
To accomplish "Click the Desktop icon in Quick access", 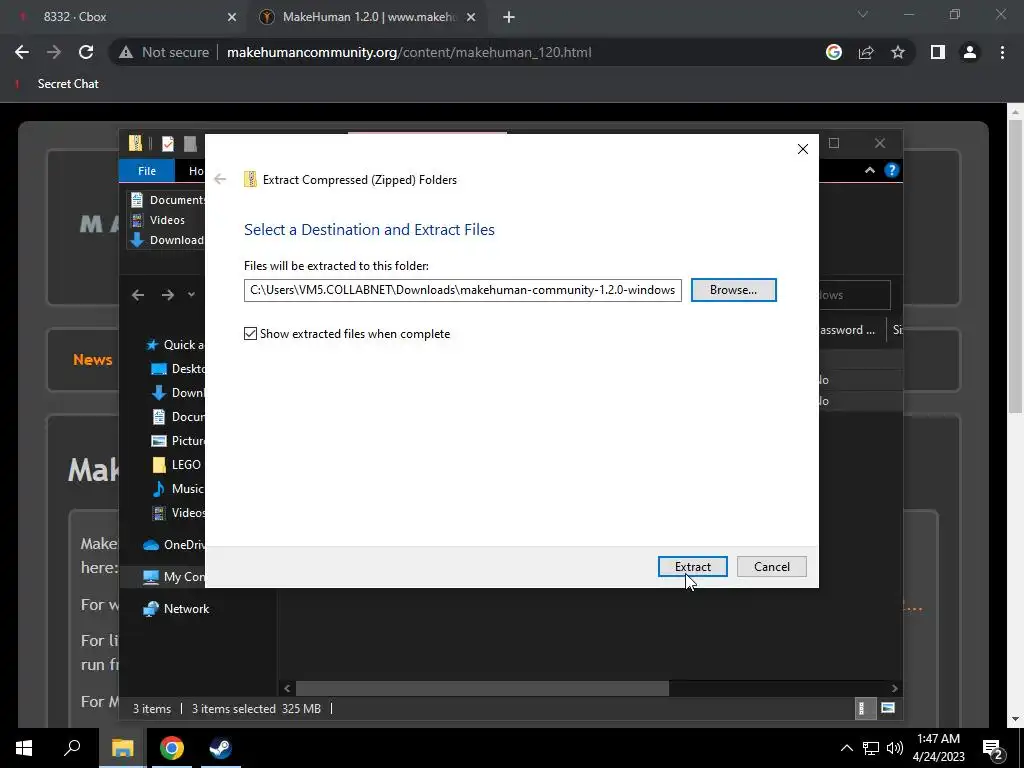I will (x=159, y=369).
